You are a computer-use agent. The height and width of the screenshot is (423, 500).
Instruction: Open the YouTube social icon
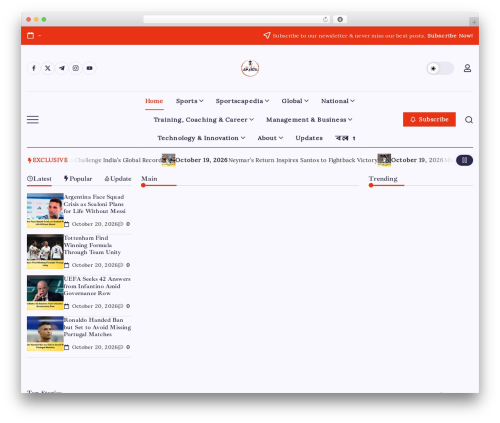click(x=90, y=68)
